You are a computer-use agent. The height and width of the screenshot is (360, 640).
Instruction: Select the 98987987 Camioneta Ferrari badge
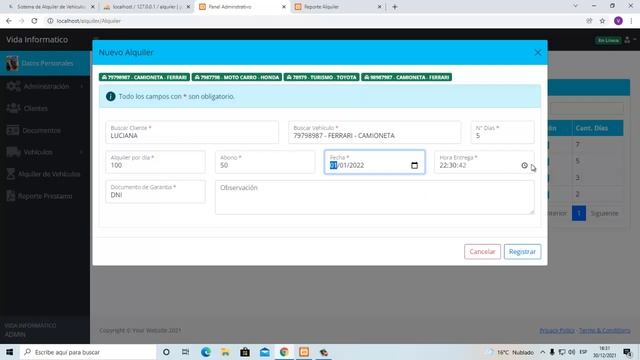pyautogui.click(x=407, y=77)
